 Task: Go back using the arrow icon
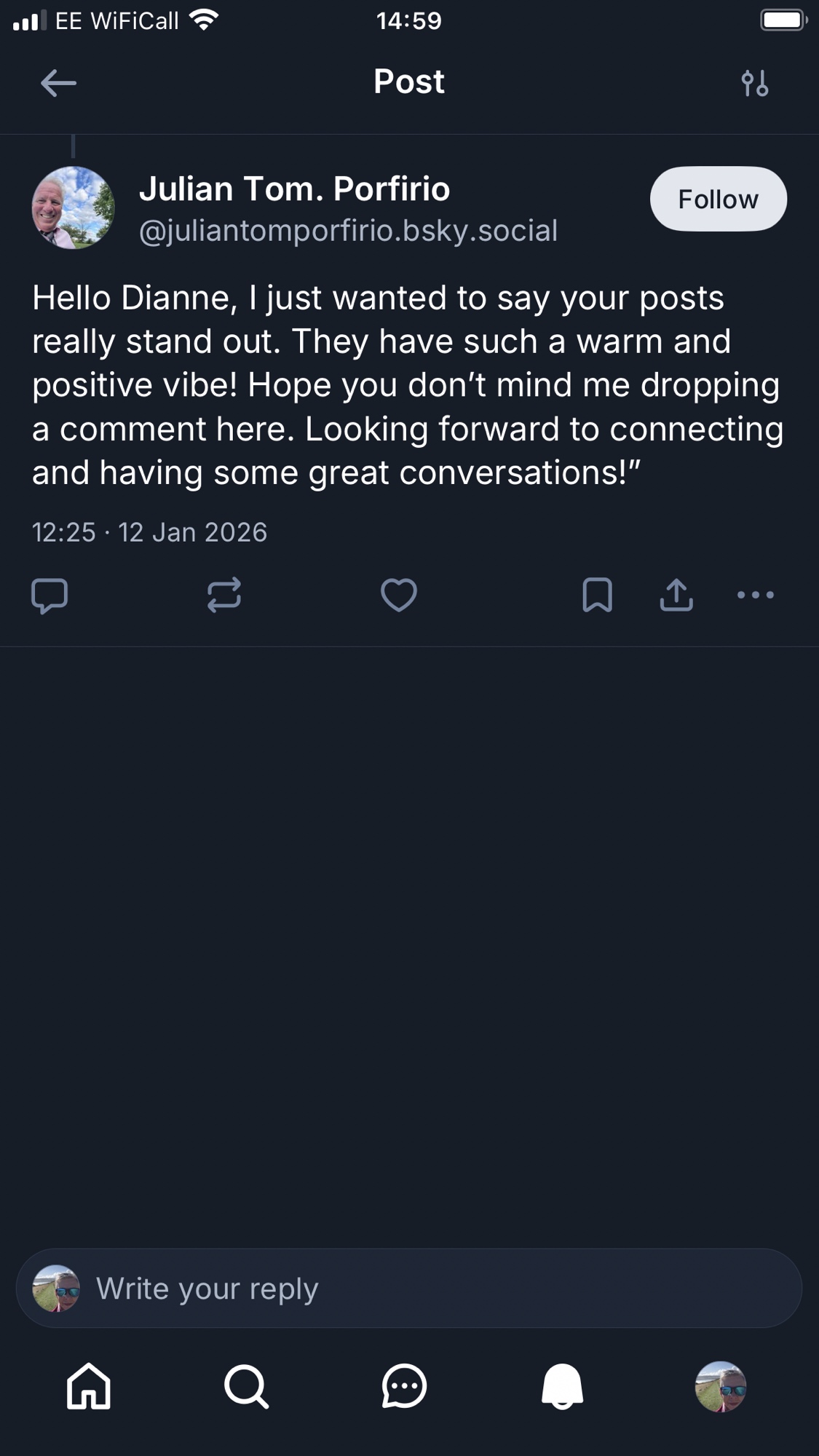click(58, 83)
